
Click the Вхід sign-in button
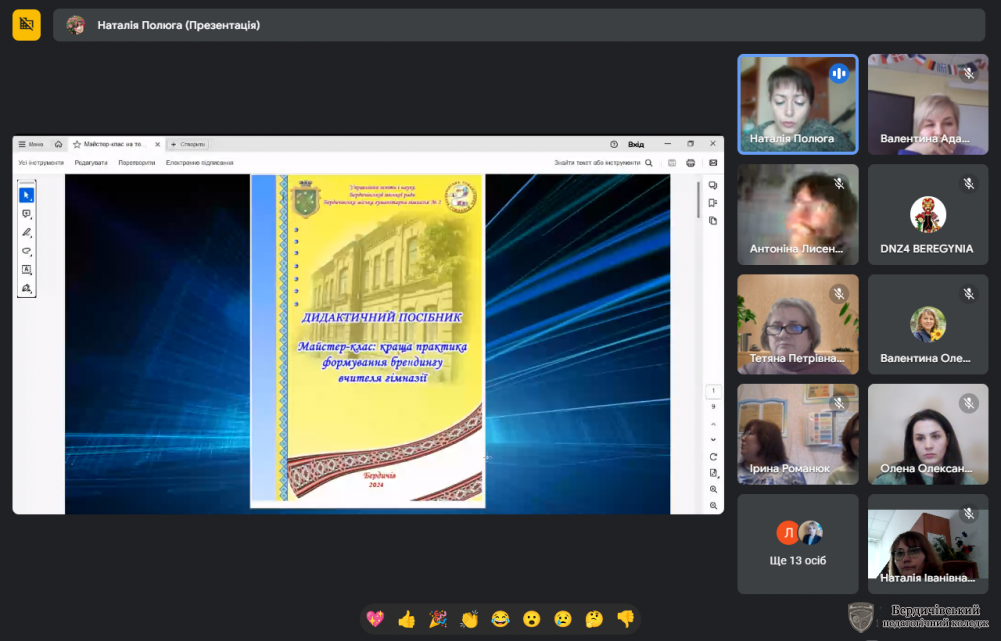[636, 144]
